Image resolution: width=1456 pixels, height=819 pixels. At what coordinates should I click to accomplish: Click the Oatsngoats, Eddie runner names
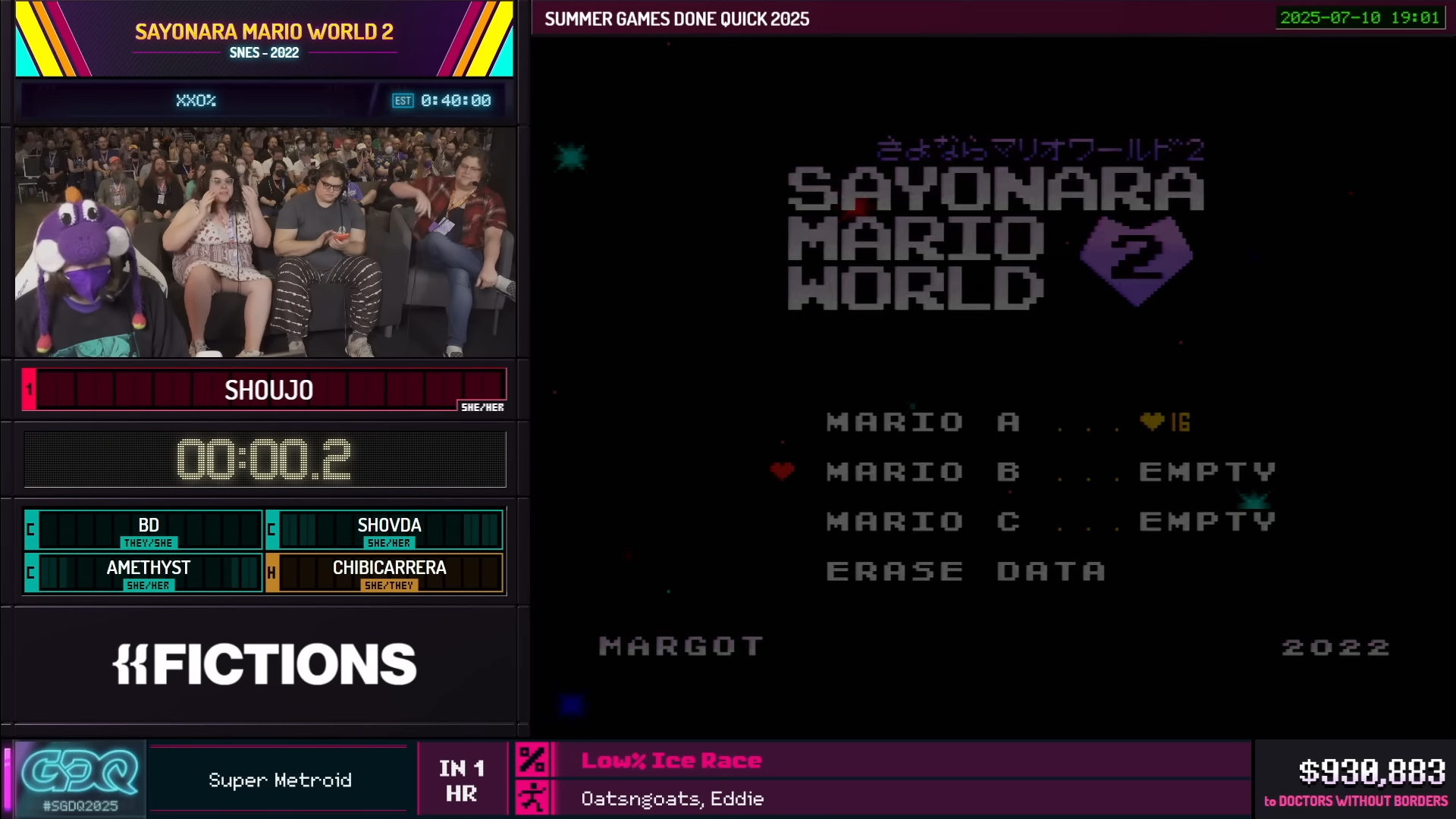[672, 799]
